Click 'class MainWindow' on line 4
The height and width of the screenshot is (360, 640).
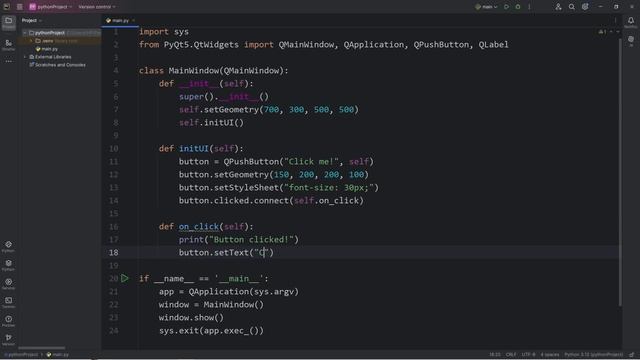(x=179, y=71)
